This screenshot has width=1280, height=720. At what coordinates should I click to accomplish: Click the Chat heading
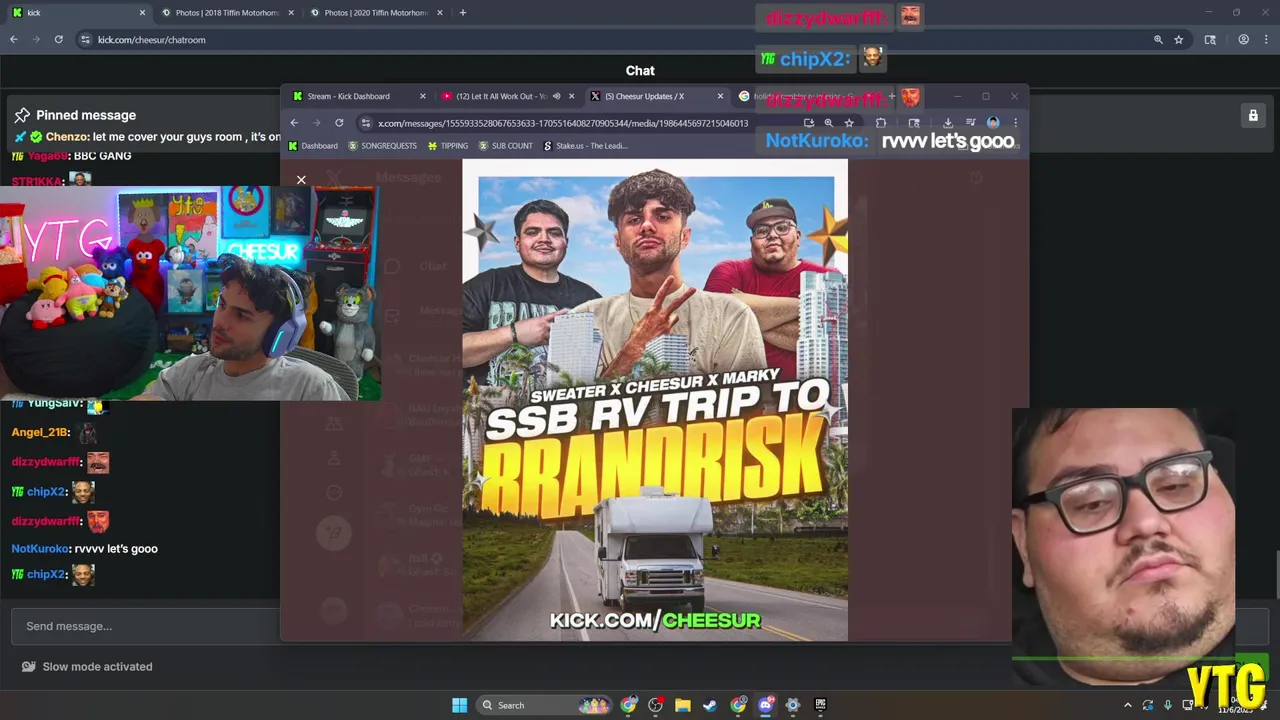[640, 71]
